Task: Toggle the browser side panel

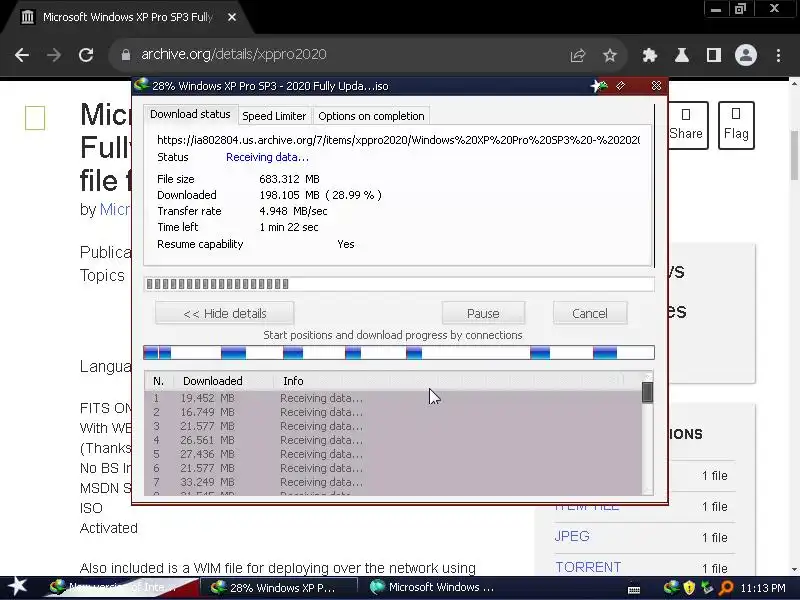Action: pyautogui.click(x=714, y=55)
